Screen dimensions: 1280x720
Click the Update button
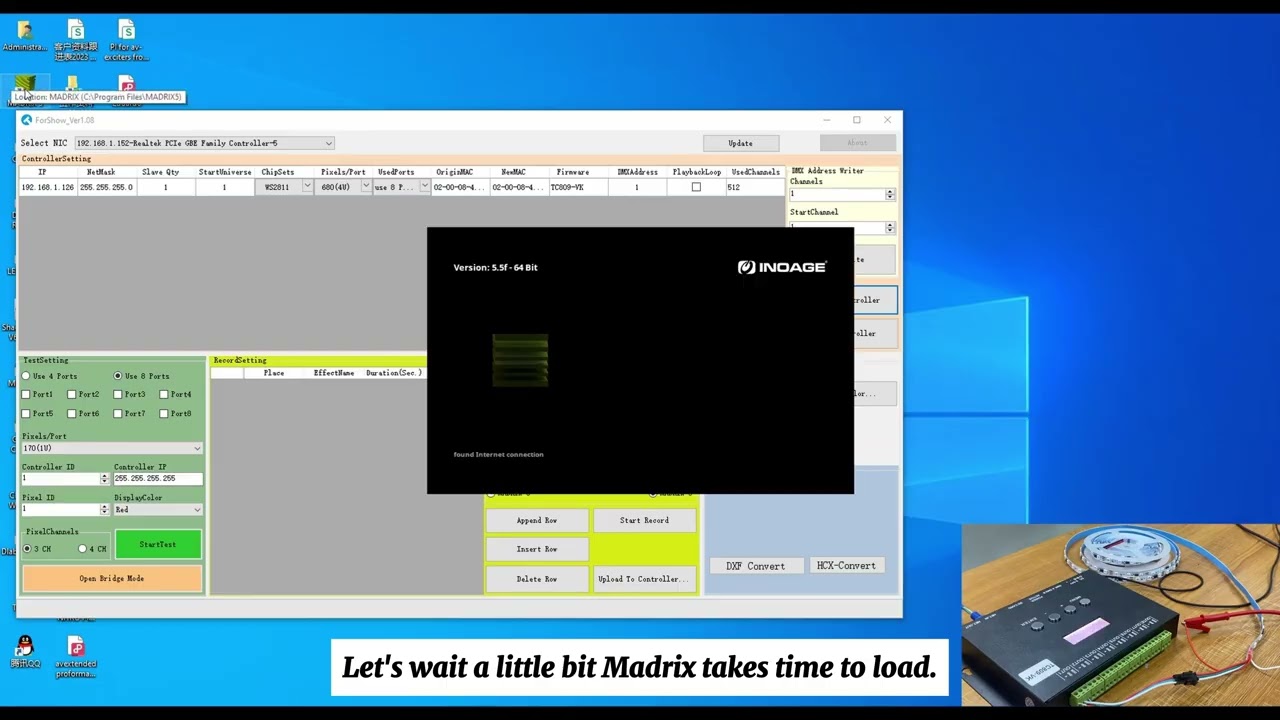tap(740, 143)
